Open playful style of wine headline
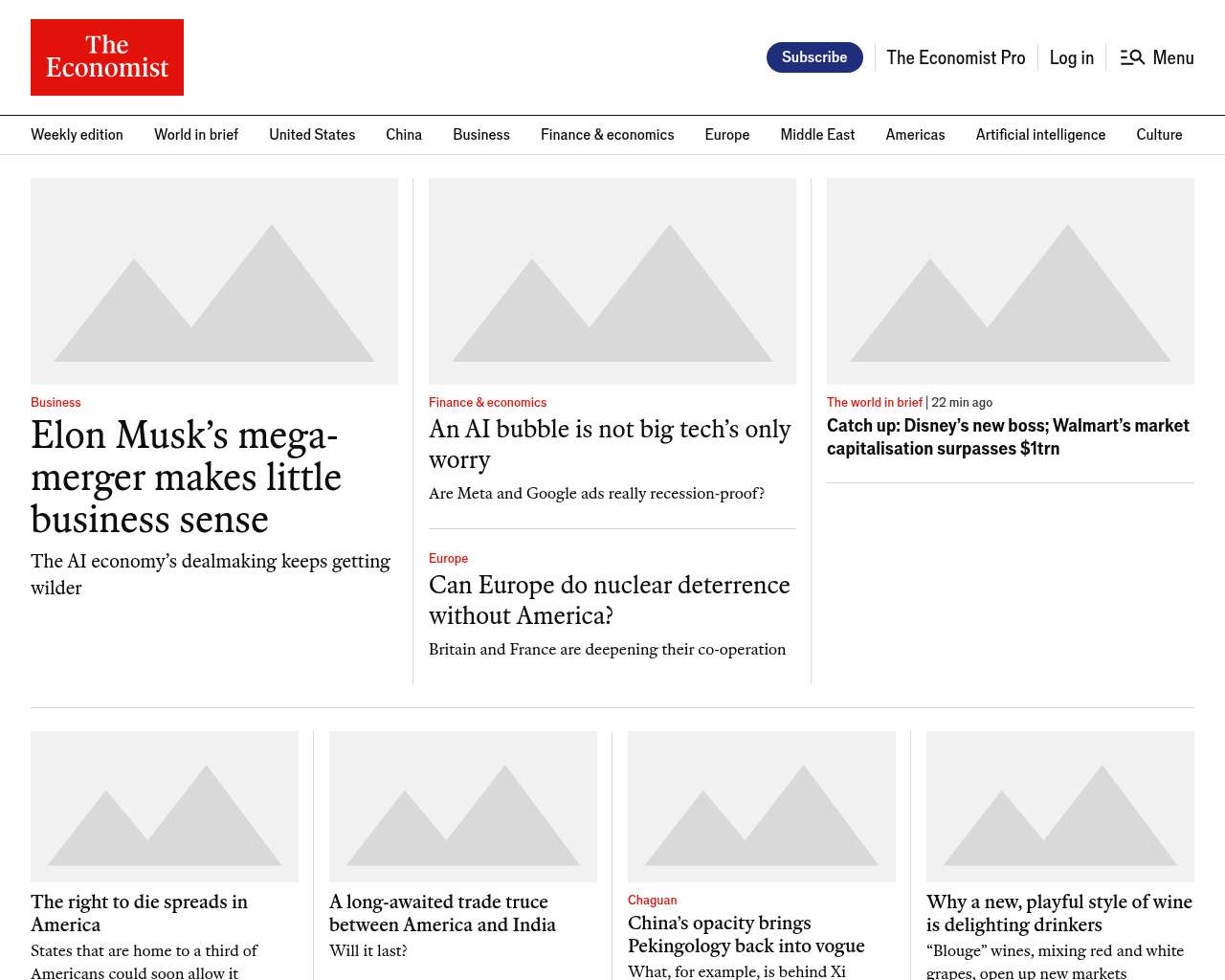This screenshot has height=980, width=1225. pyautogui.click(x=1059, y=913)
